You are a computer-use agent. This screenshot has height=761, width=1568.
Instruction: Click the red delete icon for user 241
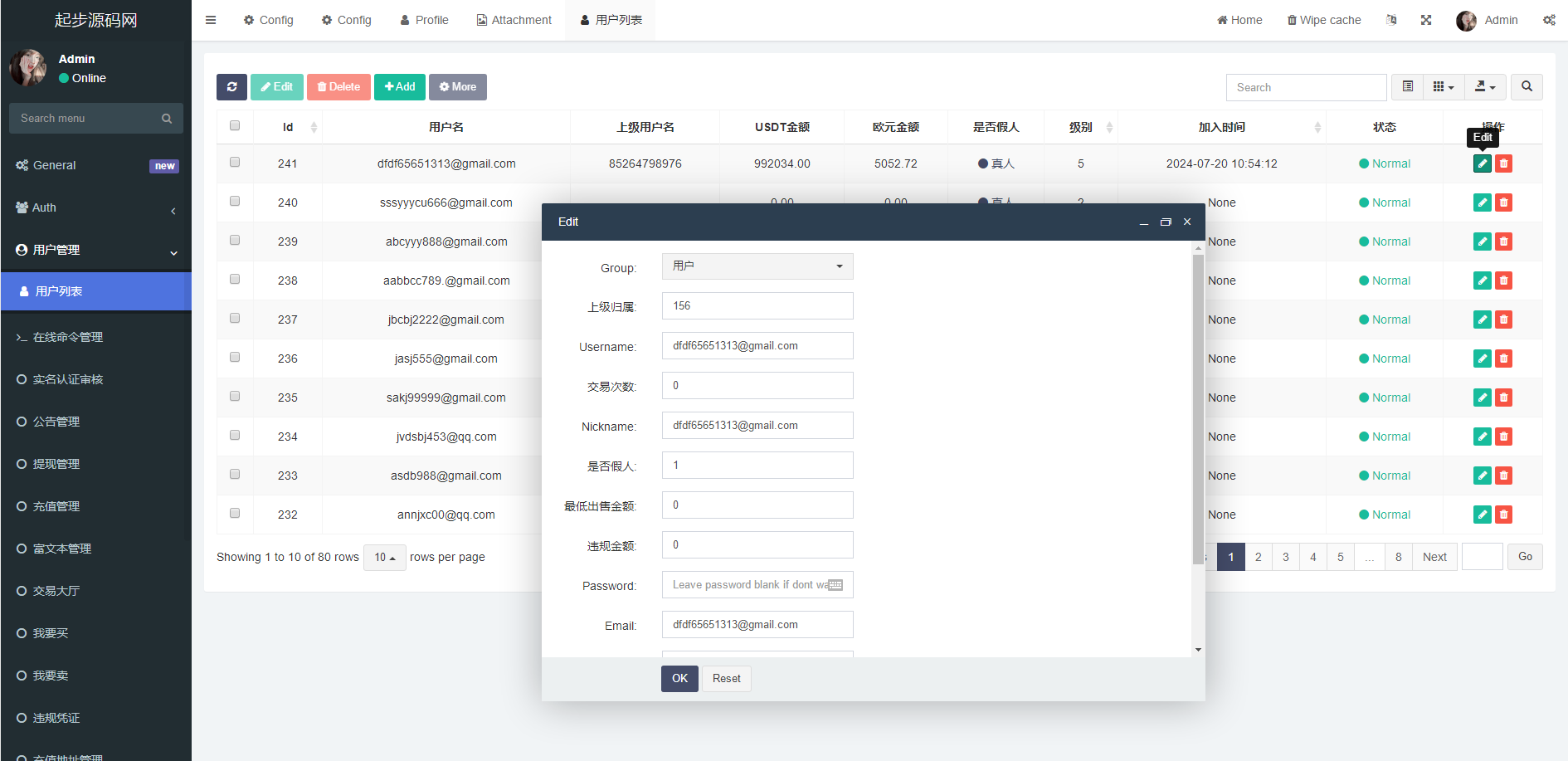click(x=1503, y=163)
